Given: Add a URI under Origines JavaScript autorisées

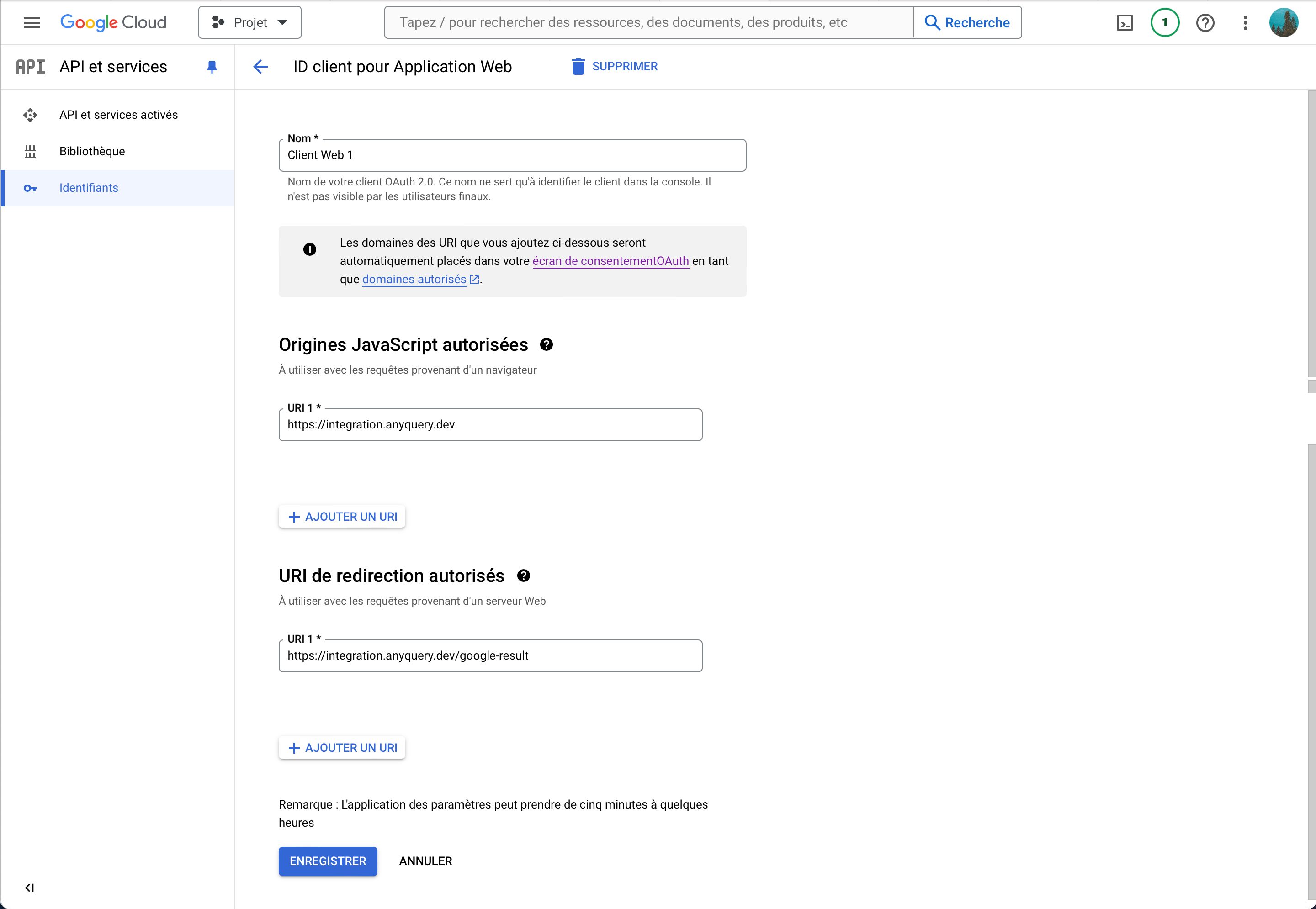Looking at the screenshot, I should (342, 517).
